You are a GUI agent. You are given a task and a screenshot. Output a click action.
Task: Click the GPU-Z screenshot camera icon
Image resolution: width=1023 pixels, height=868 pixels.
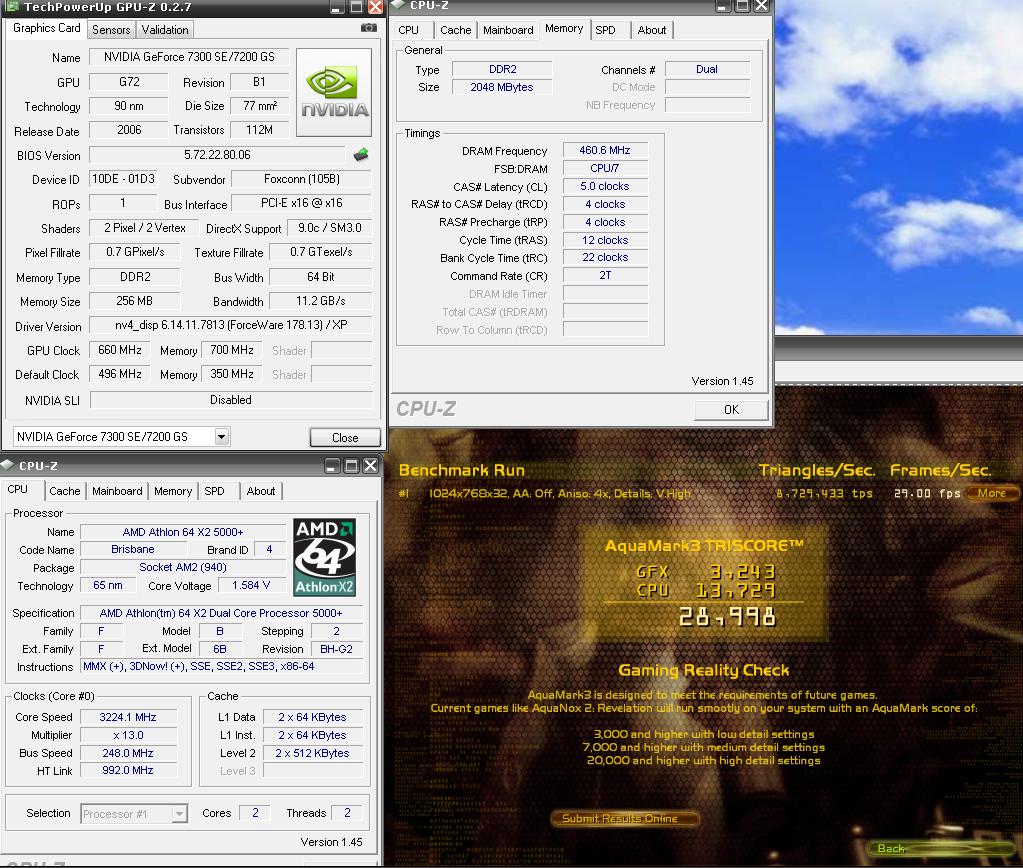coord(369,28)
